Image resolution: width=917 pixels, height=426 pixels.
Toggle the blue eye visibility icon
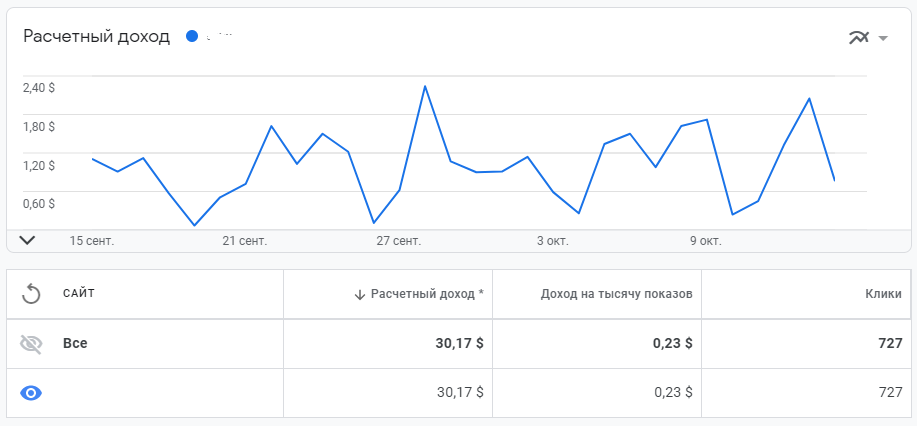coord(31,393)
